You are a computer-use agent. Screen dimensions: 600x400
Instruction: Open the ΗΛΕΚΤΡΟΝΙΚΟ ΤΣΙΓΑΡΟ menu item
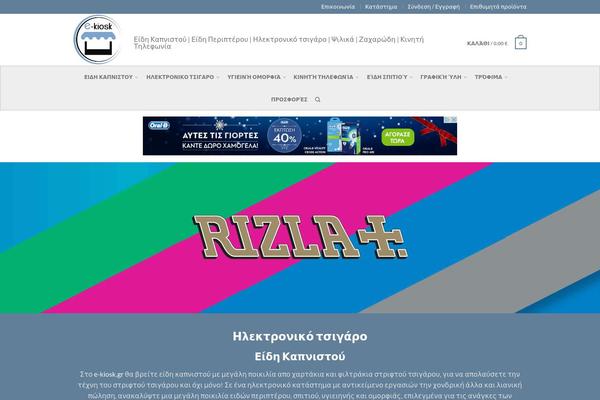180,77
